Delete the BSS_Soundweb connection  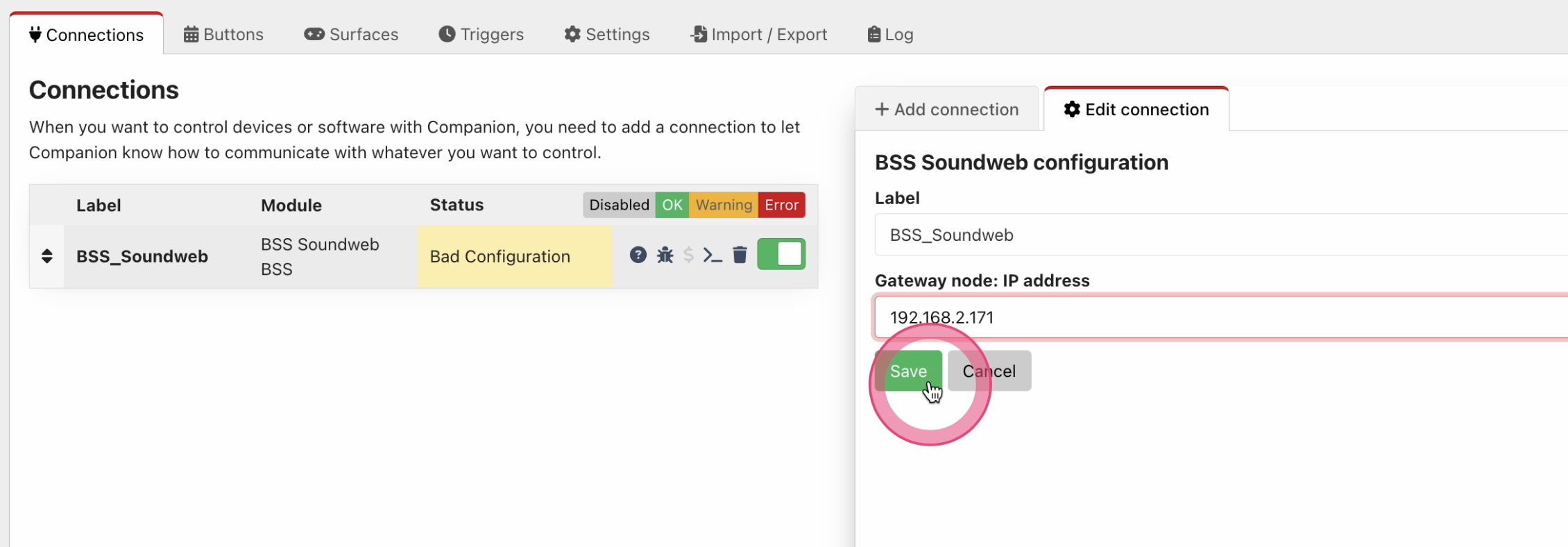740,255
